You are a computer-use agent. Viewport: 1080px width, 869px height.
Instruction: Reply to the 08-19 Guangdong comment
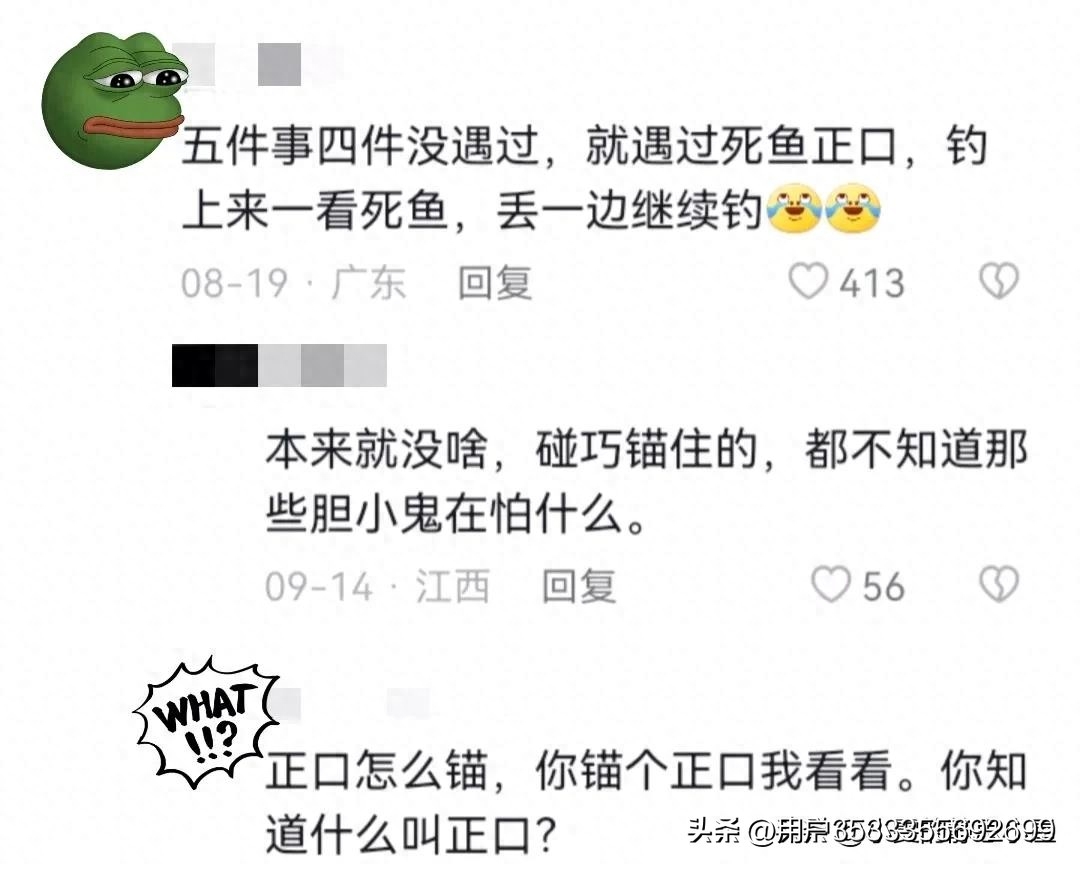[x=495, y=282]
